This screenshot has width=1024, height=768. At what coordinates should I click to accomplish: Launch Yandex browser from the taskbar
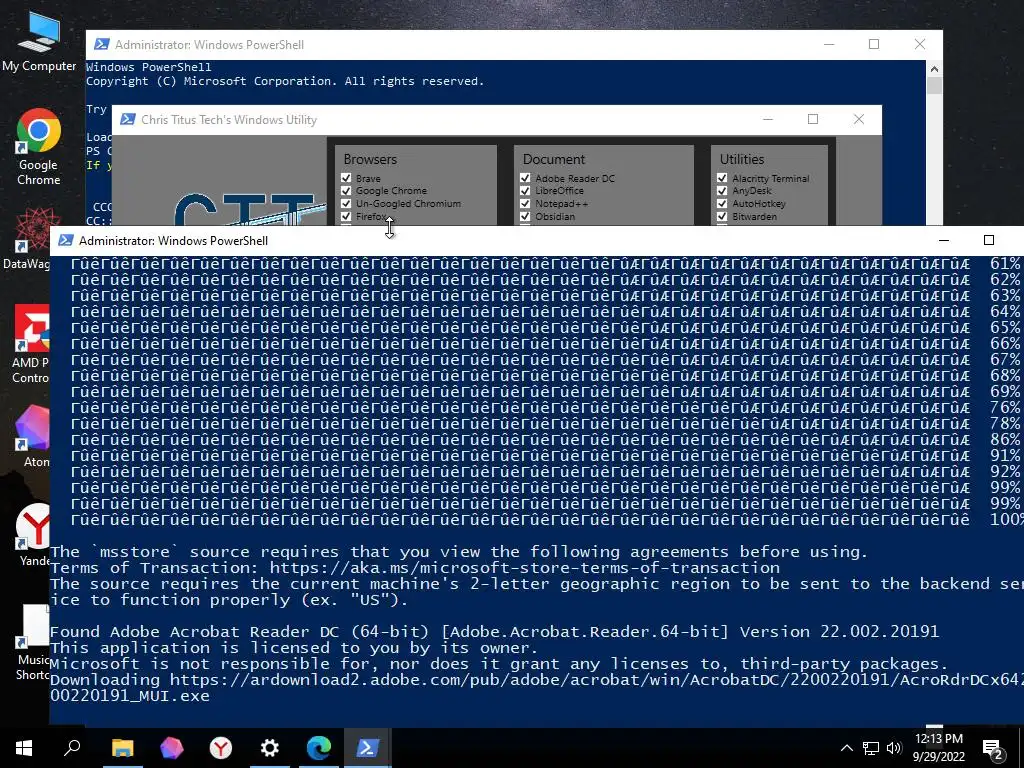pyautogui.click(x=221, y=748)
